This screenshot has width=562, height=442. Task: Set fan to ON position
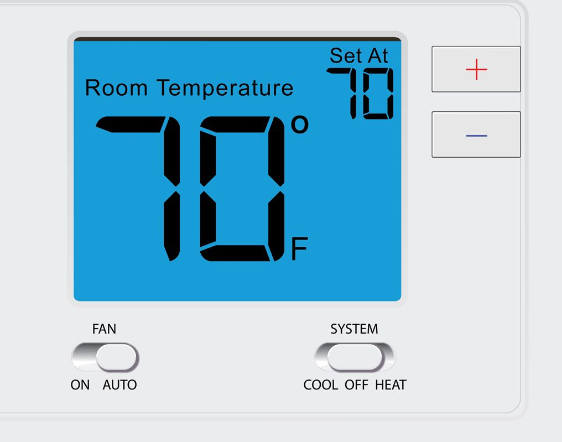coord(80,385)
